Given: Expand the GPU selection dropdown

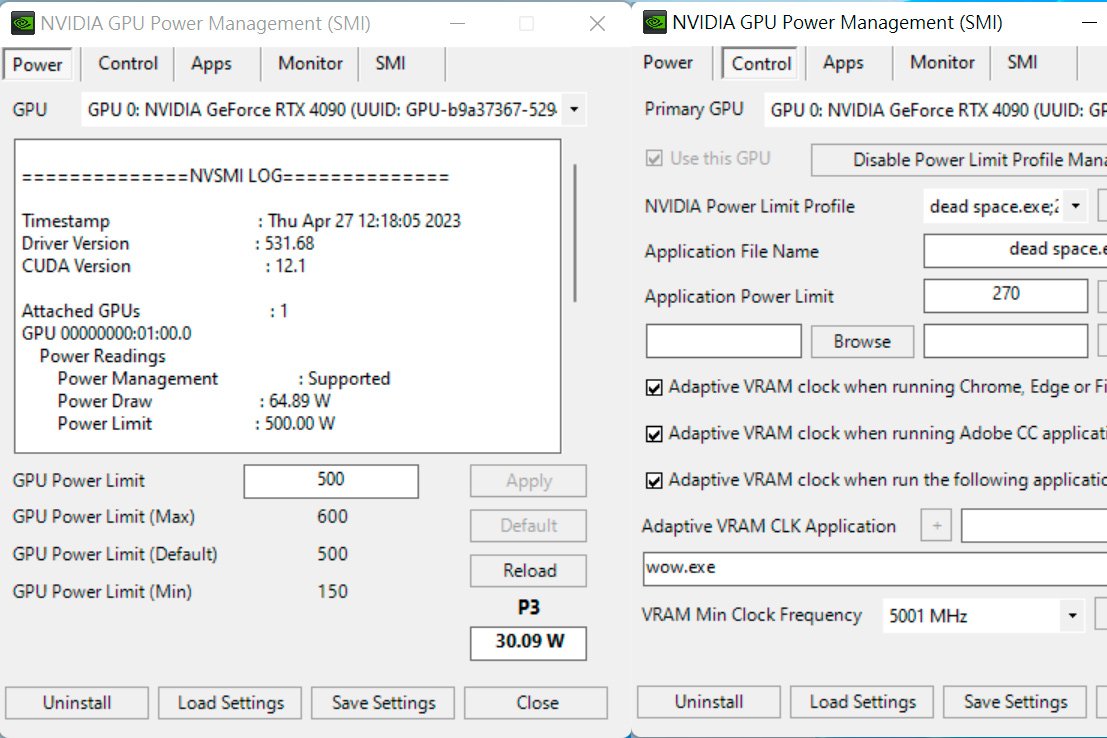Looking at the screenshot, I should click(x=574, y=109).
